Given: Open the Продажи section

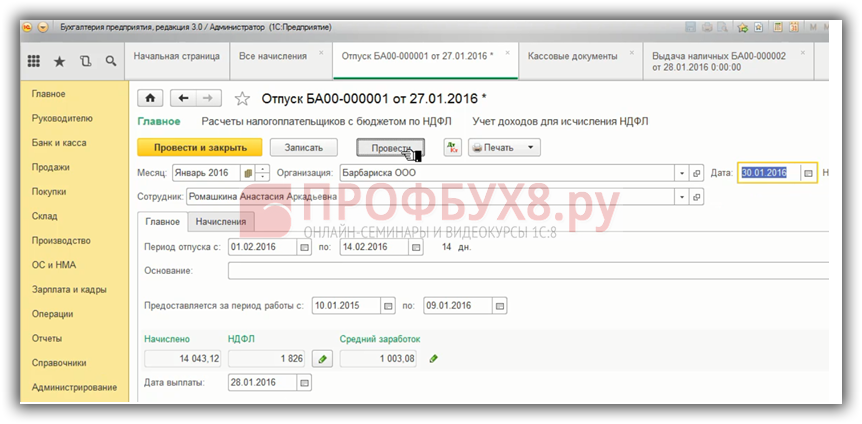Looking at the screenshot, I should [51, 167].
